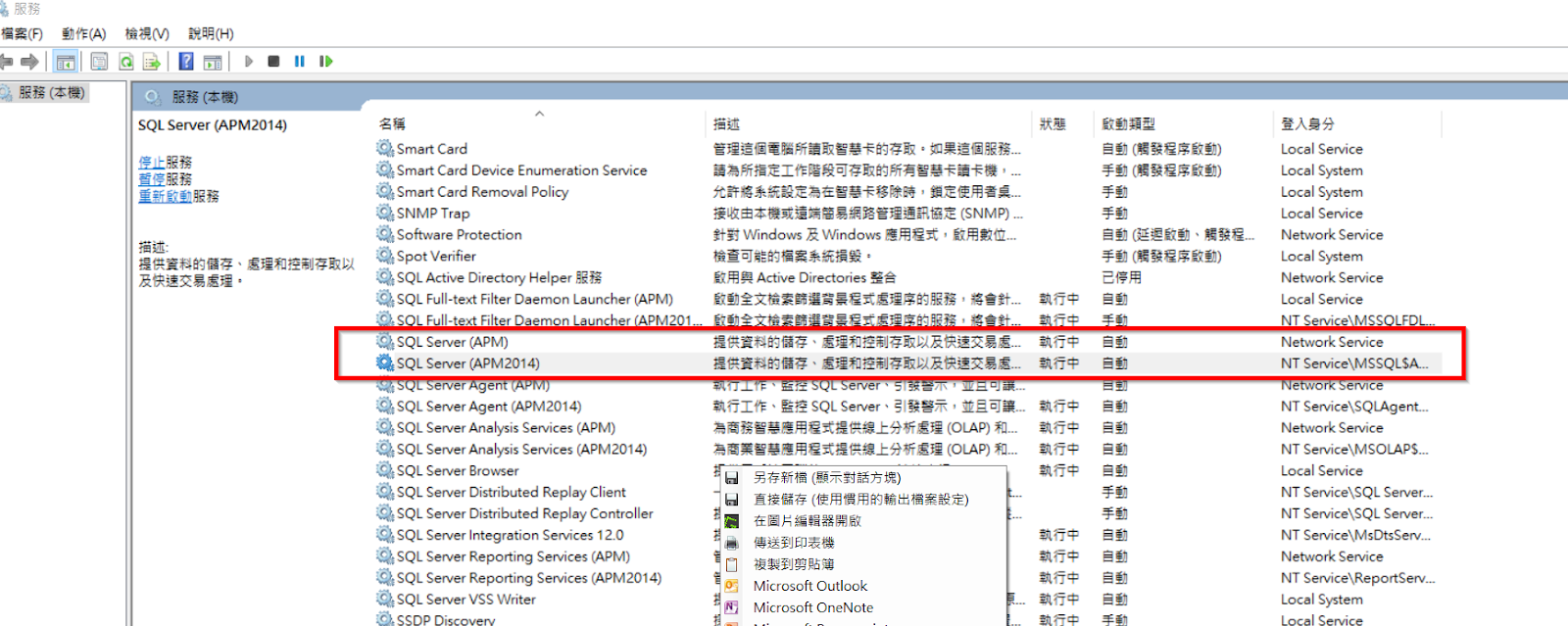Click the printer icon in context menu
The image size is (1568, 626).
pyautogui.click(x=731, y=543)
